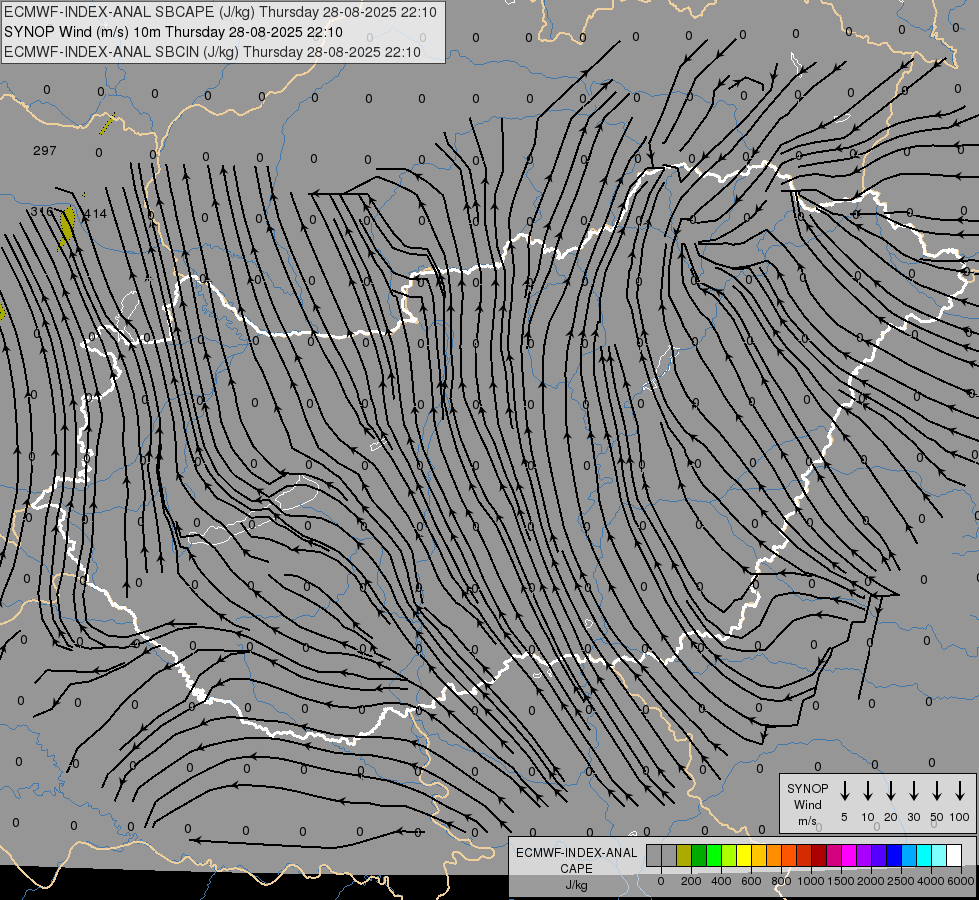Image resolution: width=979 pixels, height=900 pixels.
Task: Select the 400 tick label on CAPE scale
Action: click(721, 881)
